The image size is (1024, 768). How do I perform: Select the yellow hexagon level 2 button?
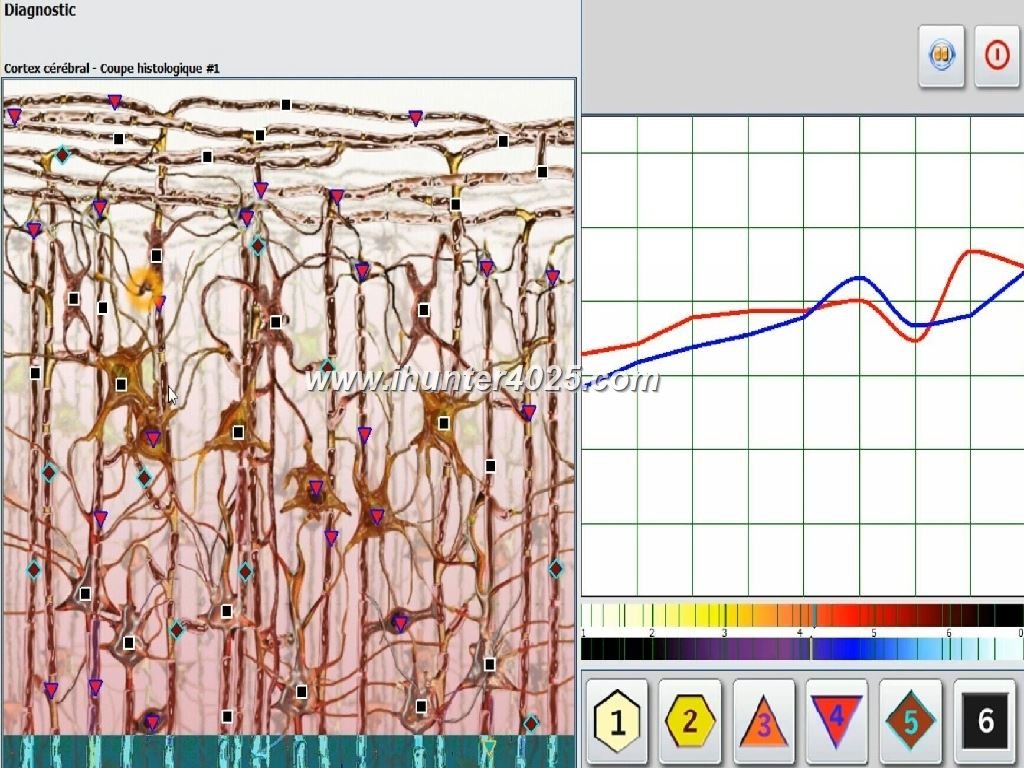[690, 721]
